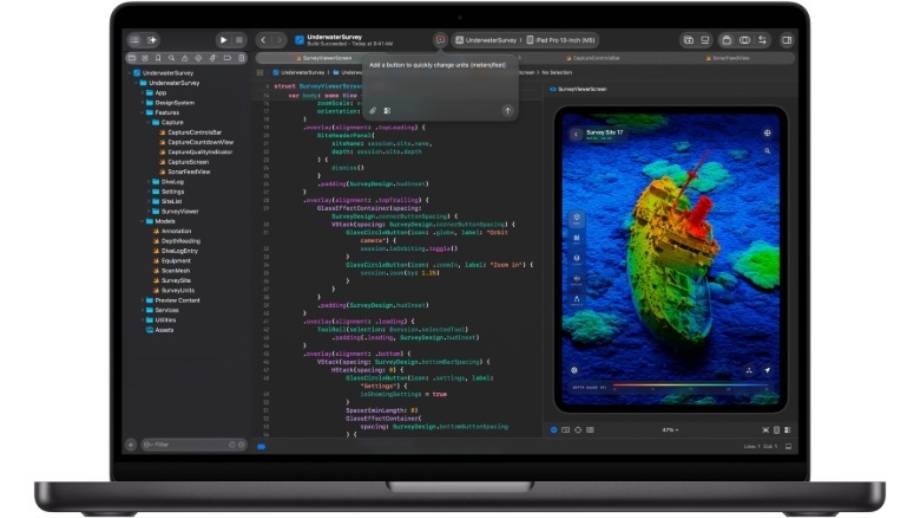Send the assistant prompt with arrow button
Viewport: 920px width, 518px height.
508,110
